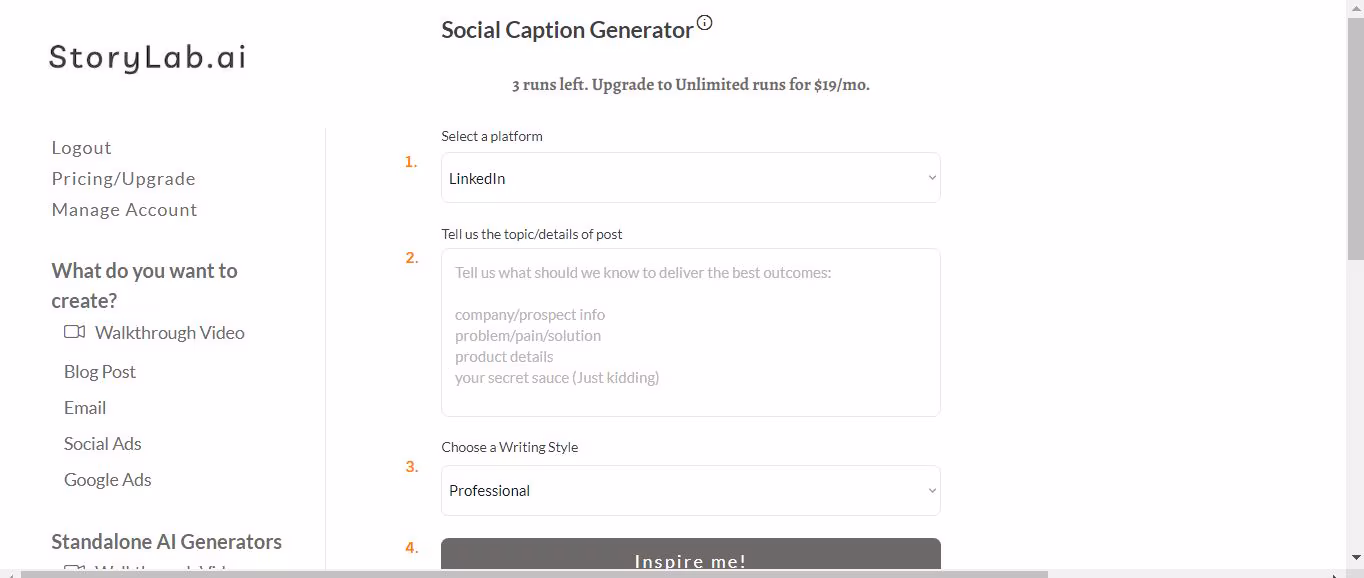Click the What do you want to create heading
The image size is (1364, 578).
[144, 285]
